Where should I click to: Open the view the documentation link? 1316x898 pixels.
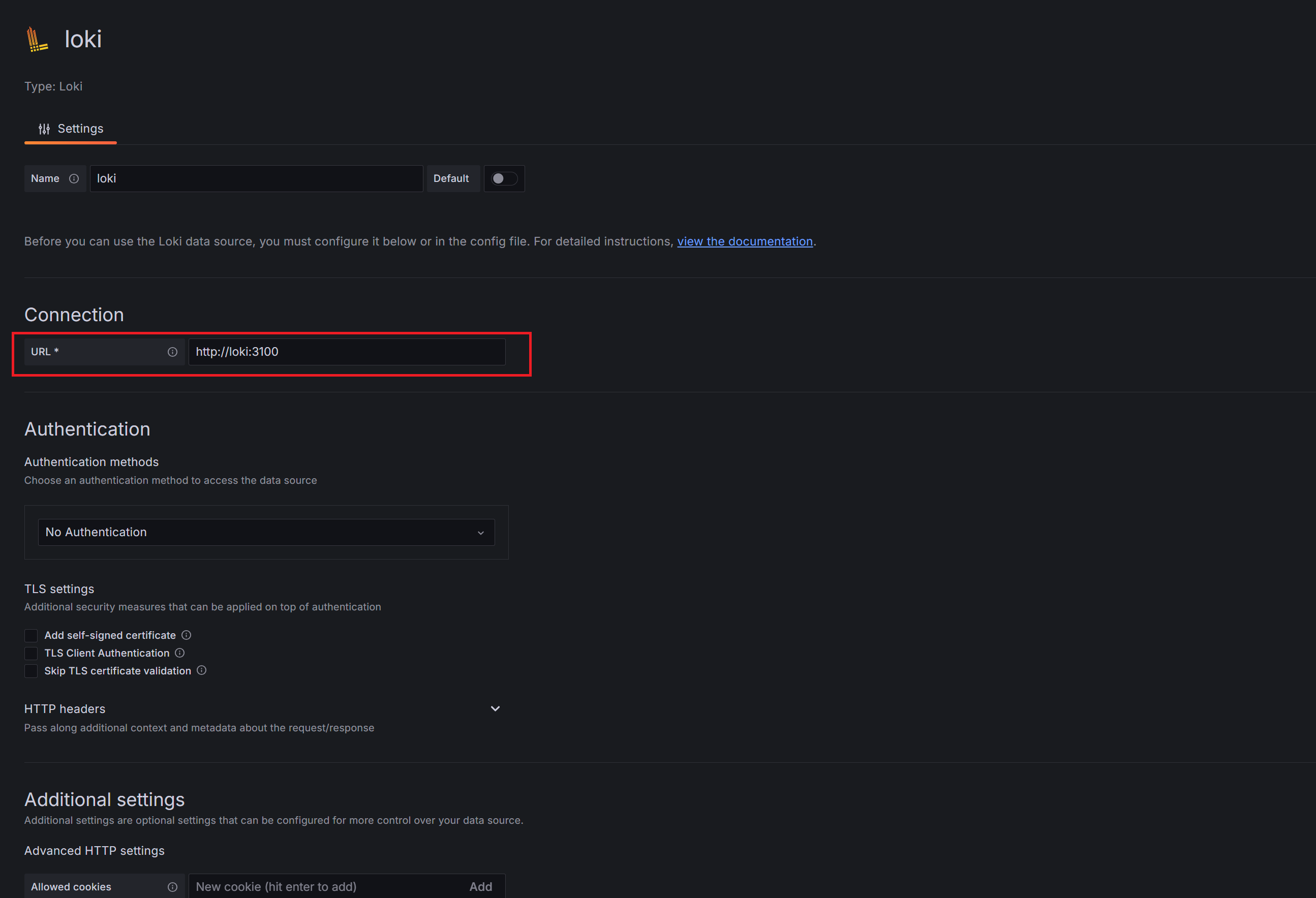coord(745,242)
